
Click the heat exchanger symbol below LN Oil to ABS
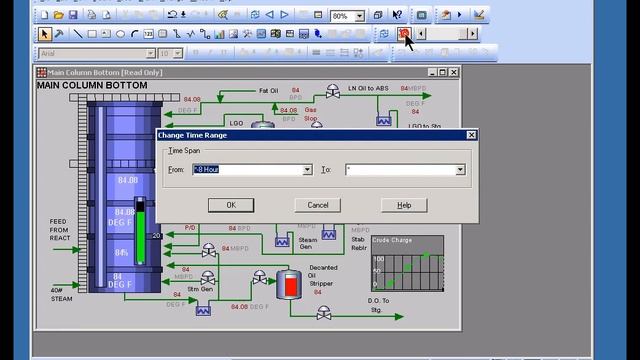tap(384, 121)
